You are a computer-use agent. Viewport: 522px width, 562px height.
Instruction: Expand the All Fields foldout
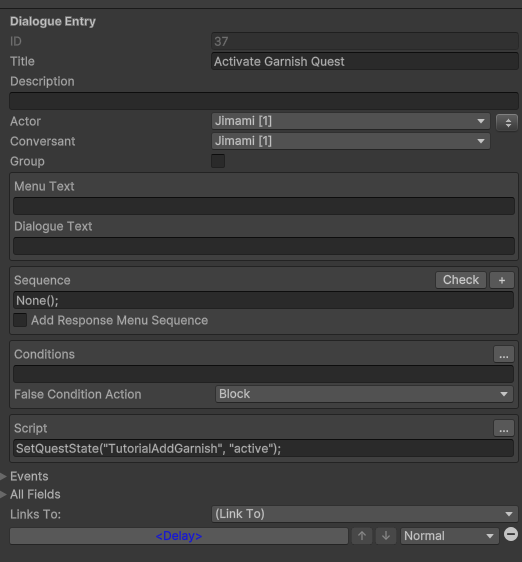[35, 494]
